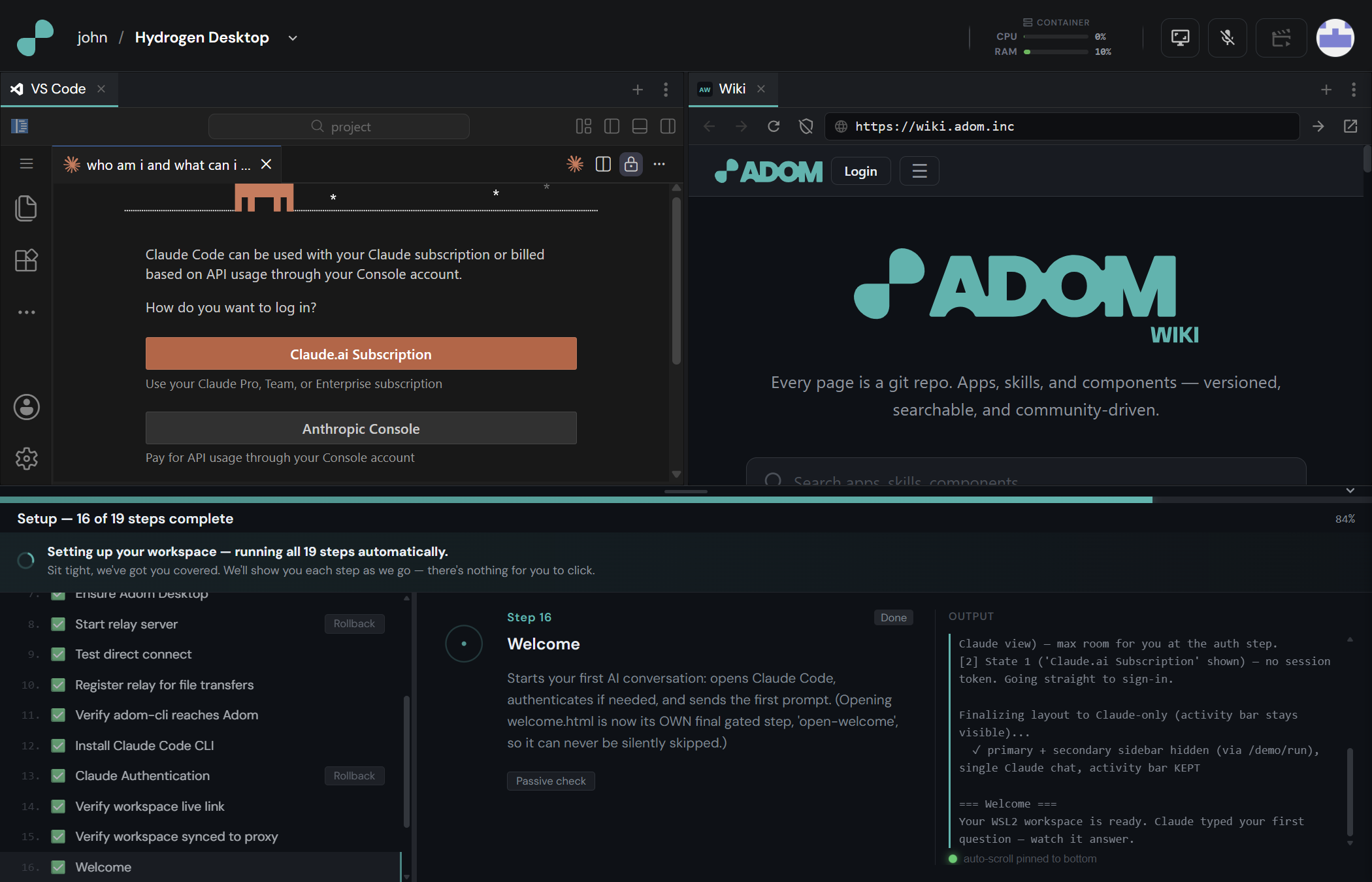Toggle the shield blocker icon in browser

tap(806, 126)
